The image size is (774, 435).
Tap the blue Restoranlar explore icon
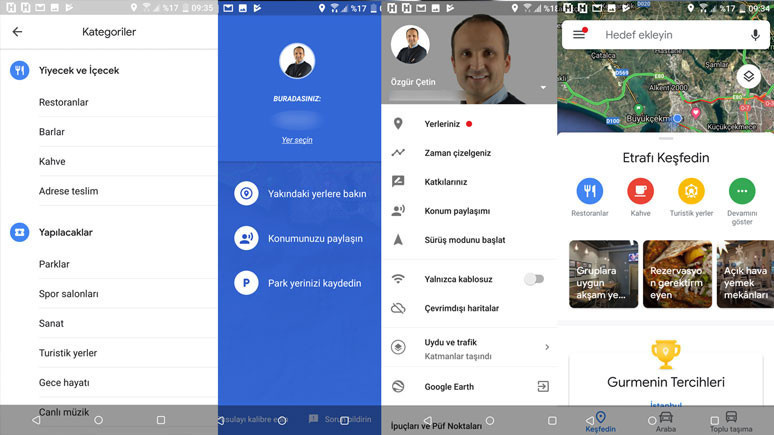coord(590,191)
